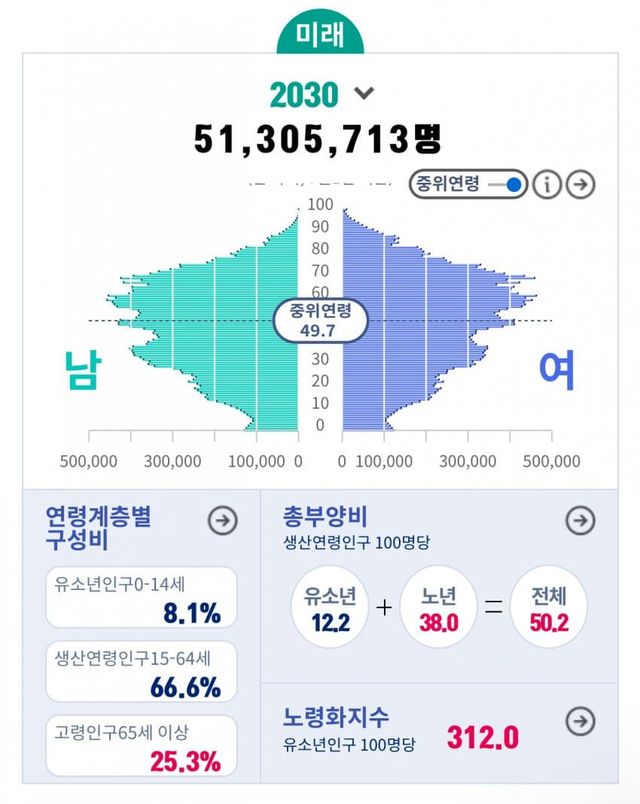
Task: Click the 유소년인구 0-14세 8.1% card
Action: click(x=141, y=598)
